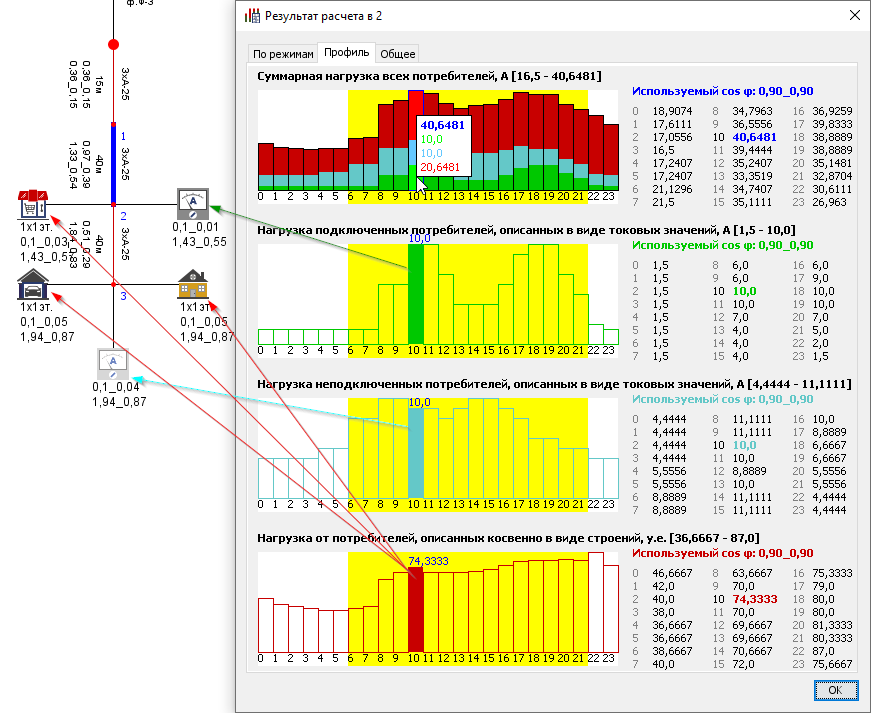Select the orange house consumer icon
Screen dimensions: 871x713
click(x=193, y=284)
